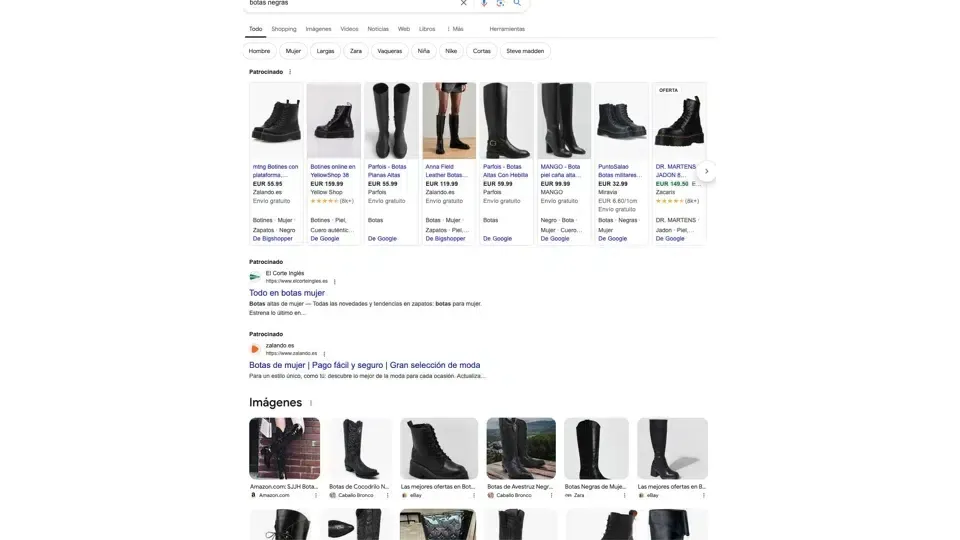Clear the search box with the X icon
This screenshot has width=960, height=540.
[x=463, y=3]
